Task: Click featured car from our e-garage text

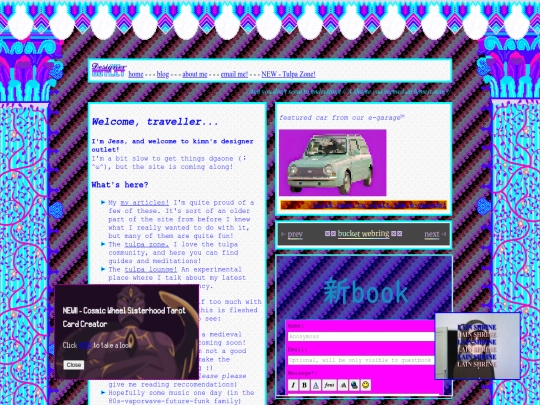Action: 341,118
